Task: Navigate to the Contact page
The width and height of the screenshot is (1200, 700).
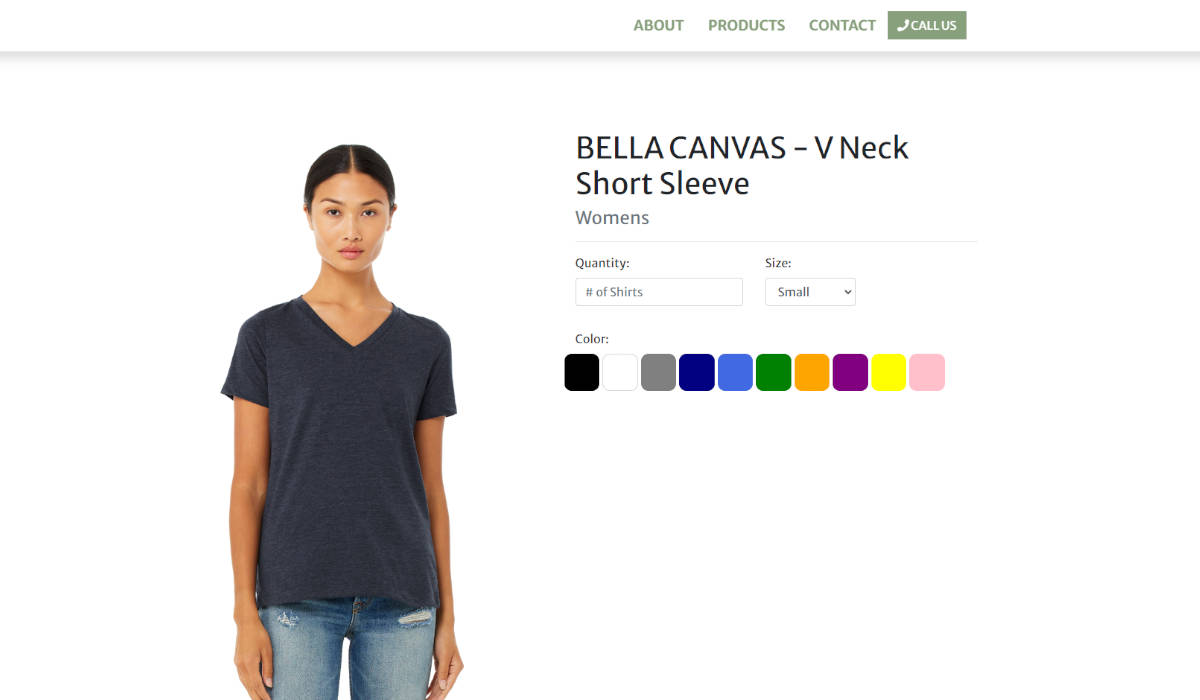Action: (x=842, y=25)
